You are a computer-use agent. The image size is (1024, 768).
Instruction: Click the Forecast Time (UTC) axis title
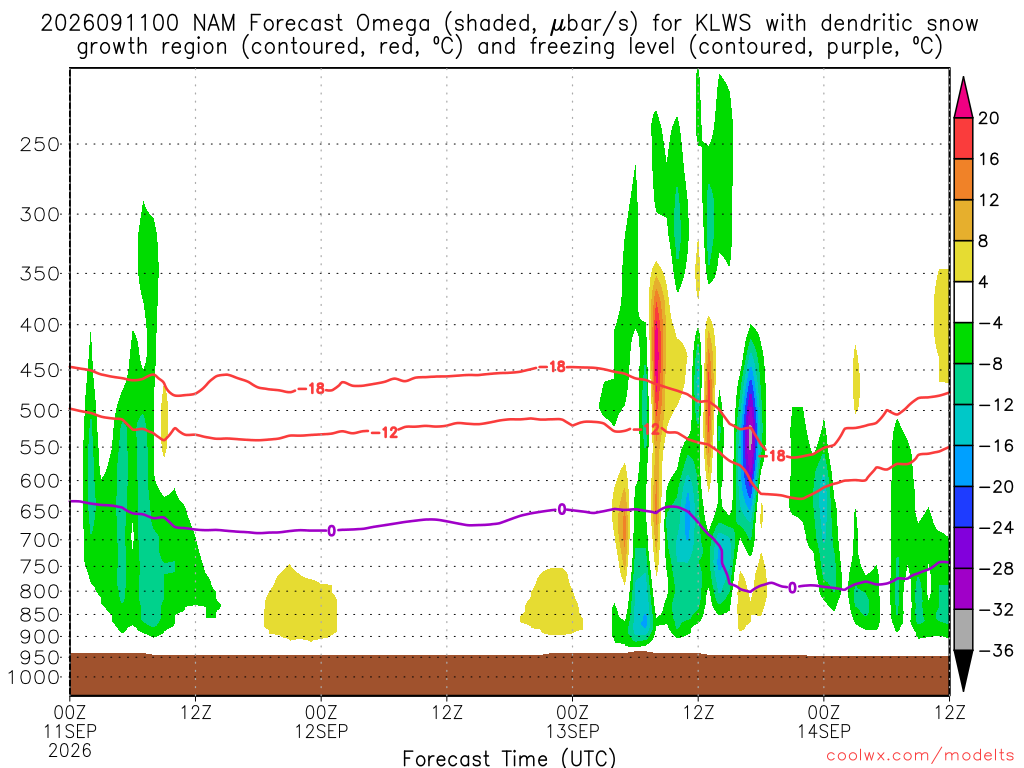[509, 758]
